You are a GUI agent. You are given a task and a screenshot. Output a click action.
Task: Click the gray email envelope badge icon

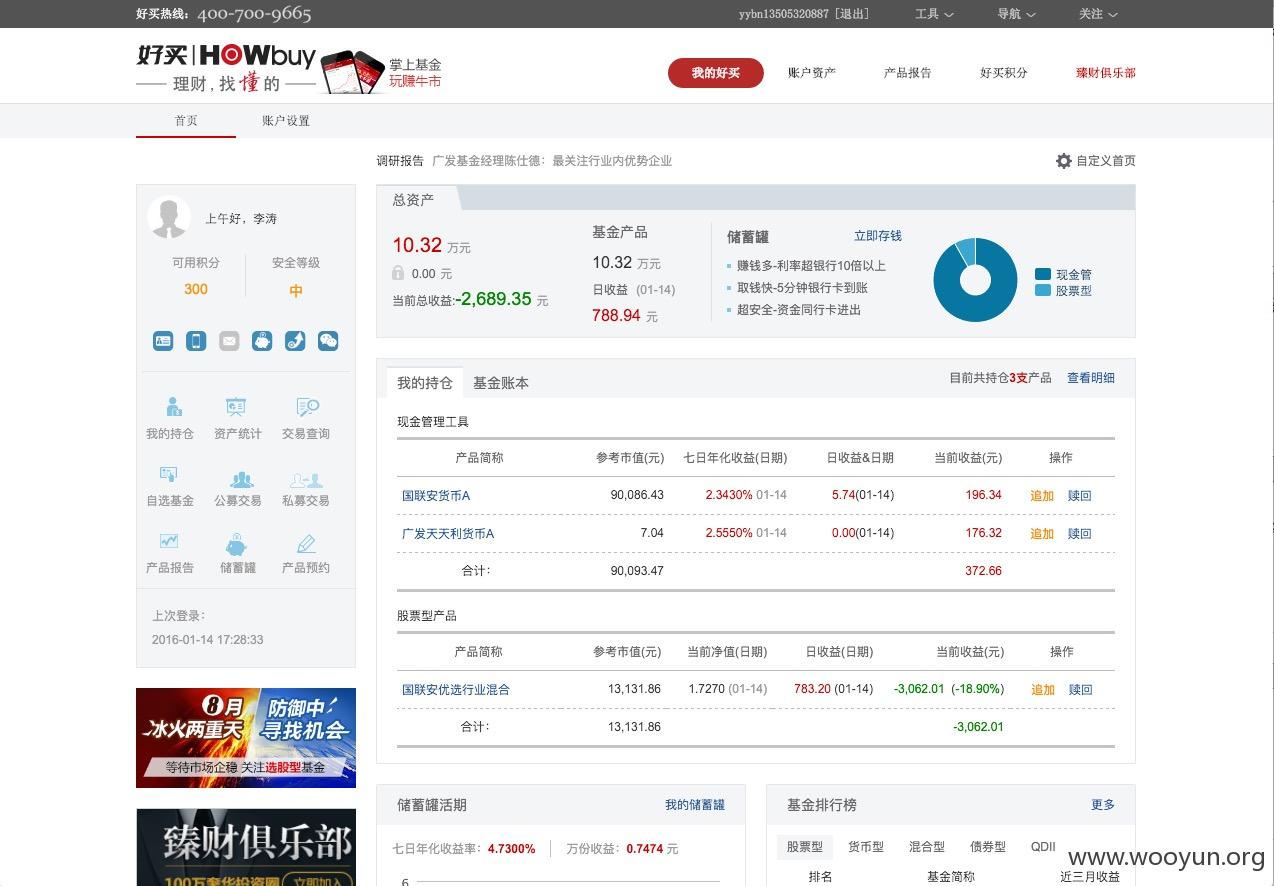point(229,341)
